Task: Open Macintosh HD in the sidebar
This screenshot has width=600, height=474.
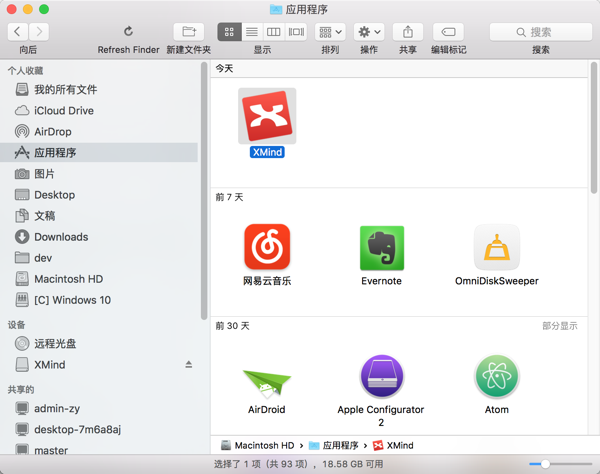Action: pos(99,279)
